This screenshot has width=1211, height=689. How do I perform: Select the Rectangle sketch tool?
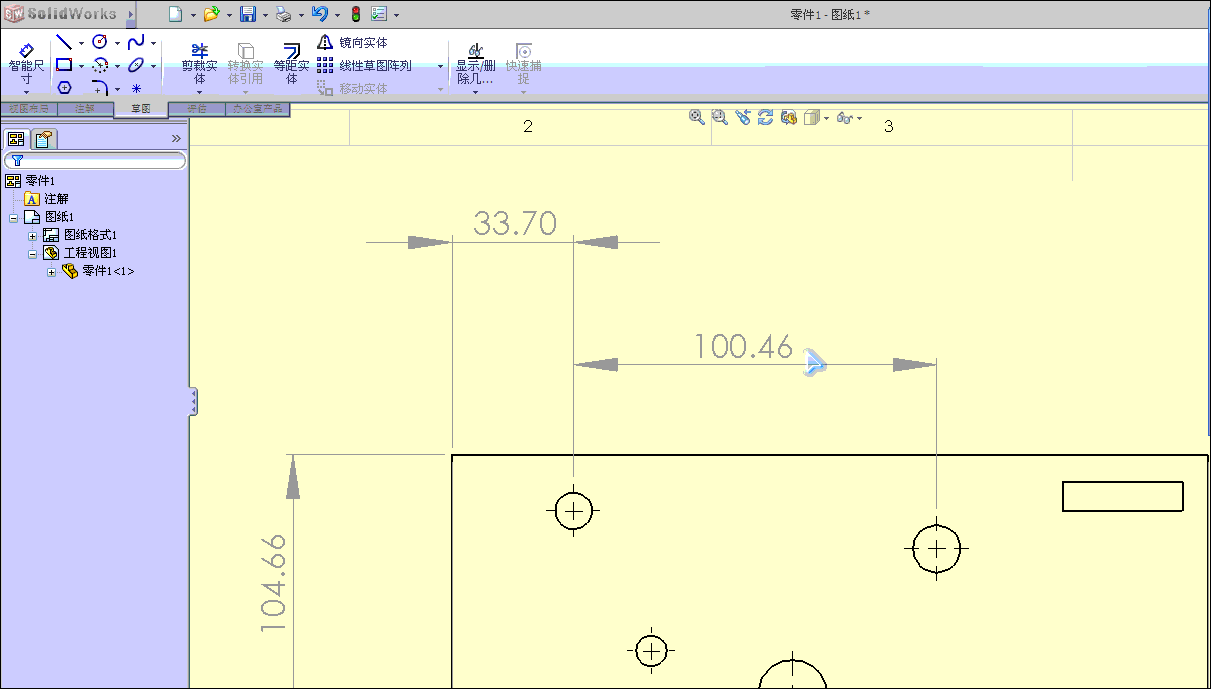pyautogui.click(x=64, y=65)
